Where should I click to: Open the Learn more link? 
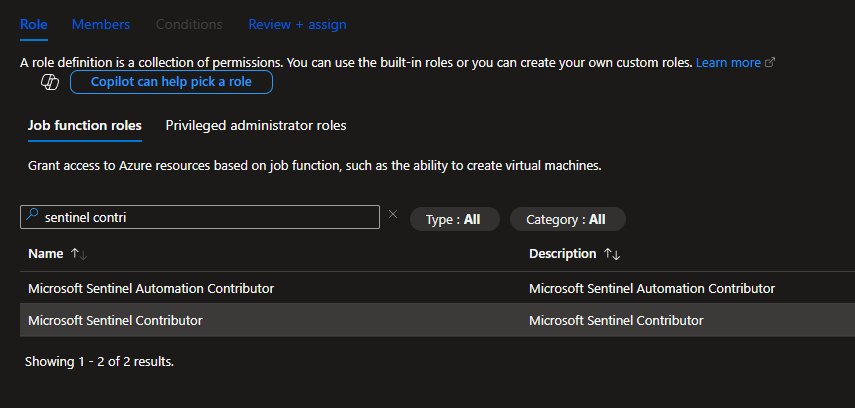pos(728,62)
